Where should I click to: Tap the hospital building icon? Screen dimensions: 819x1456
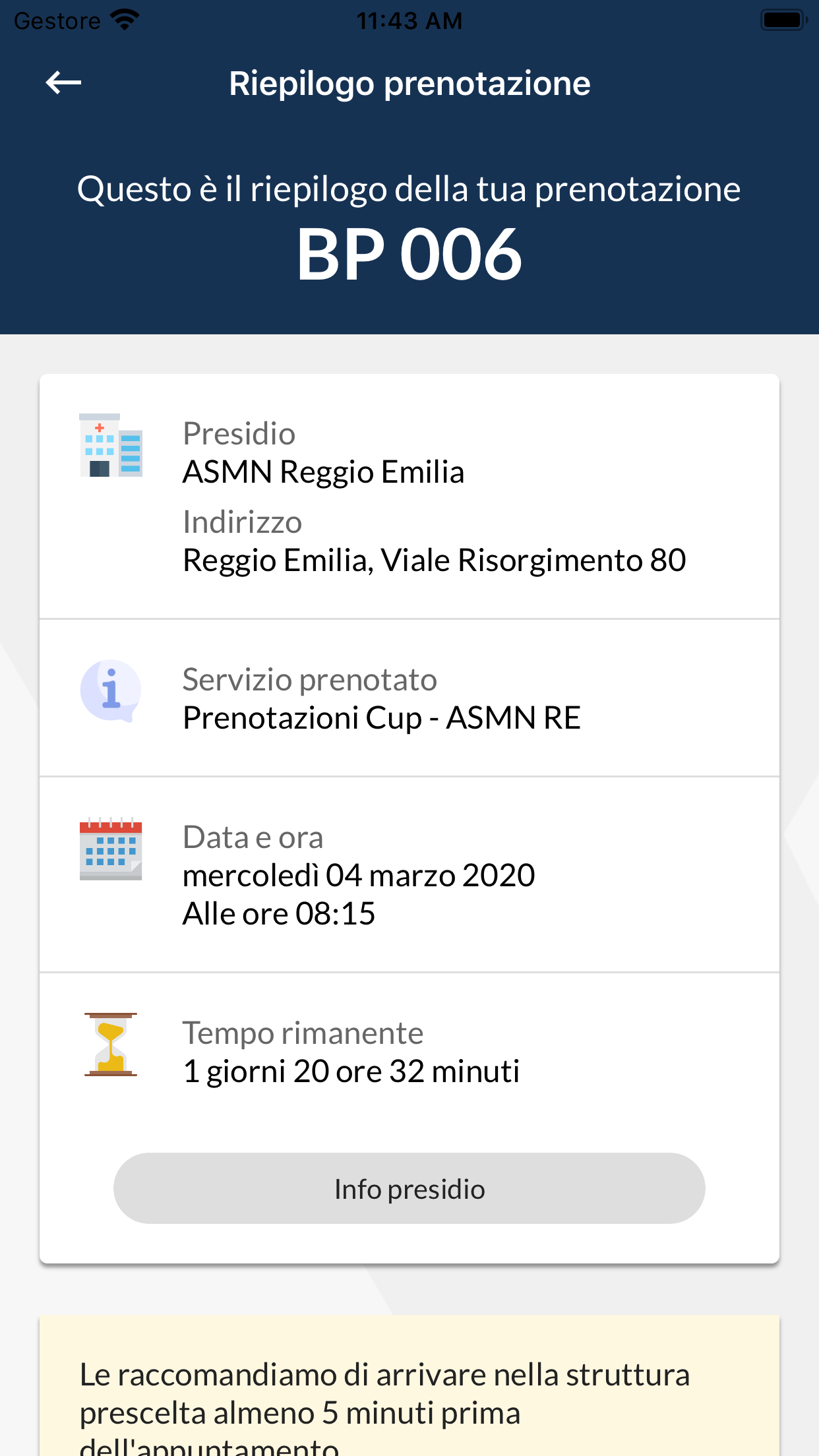pyautogui.click(x=111, y=445)
